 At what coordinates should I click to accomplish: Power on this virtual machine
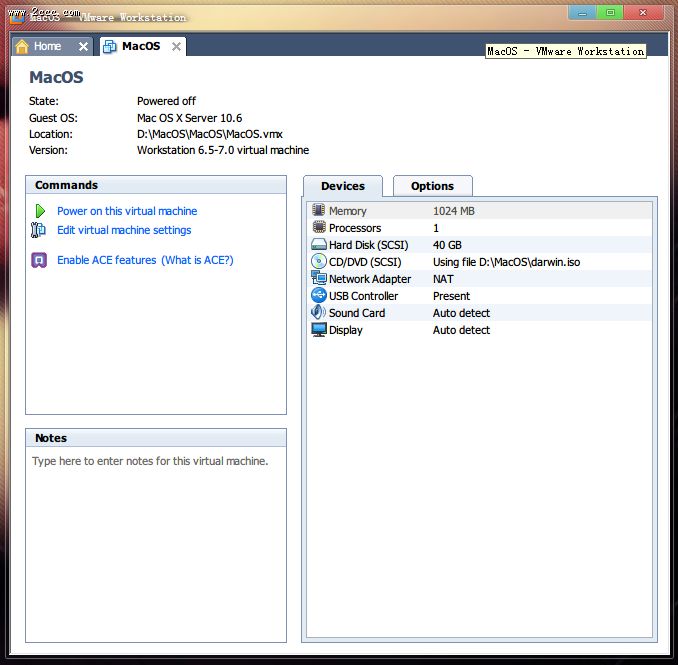pyautogui.click(x=127, y=211)
